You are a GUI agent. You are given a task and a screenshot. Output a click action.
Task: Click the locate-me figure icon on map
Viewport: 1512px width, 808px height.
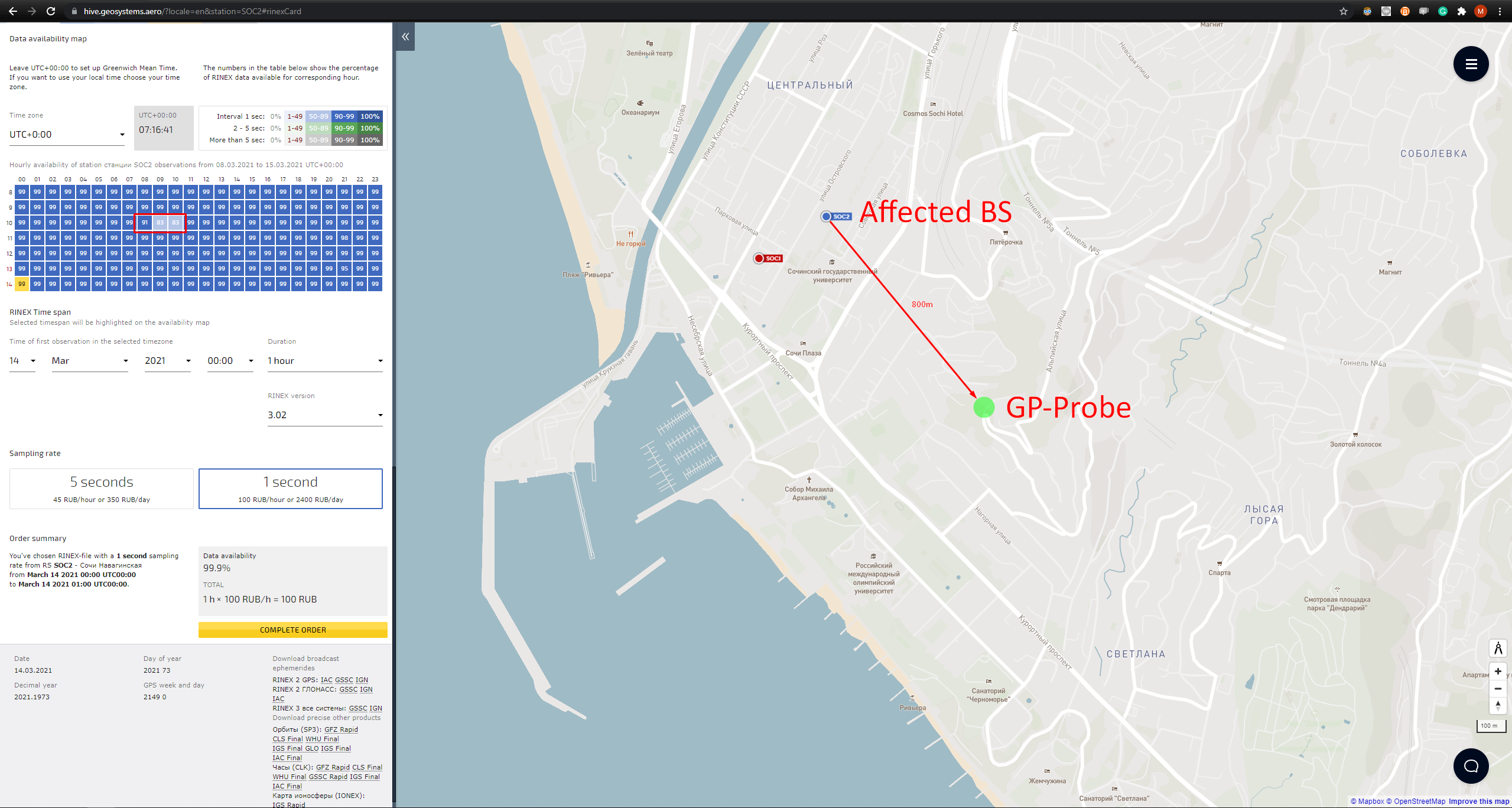(1498, 648)
